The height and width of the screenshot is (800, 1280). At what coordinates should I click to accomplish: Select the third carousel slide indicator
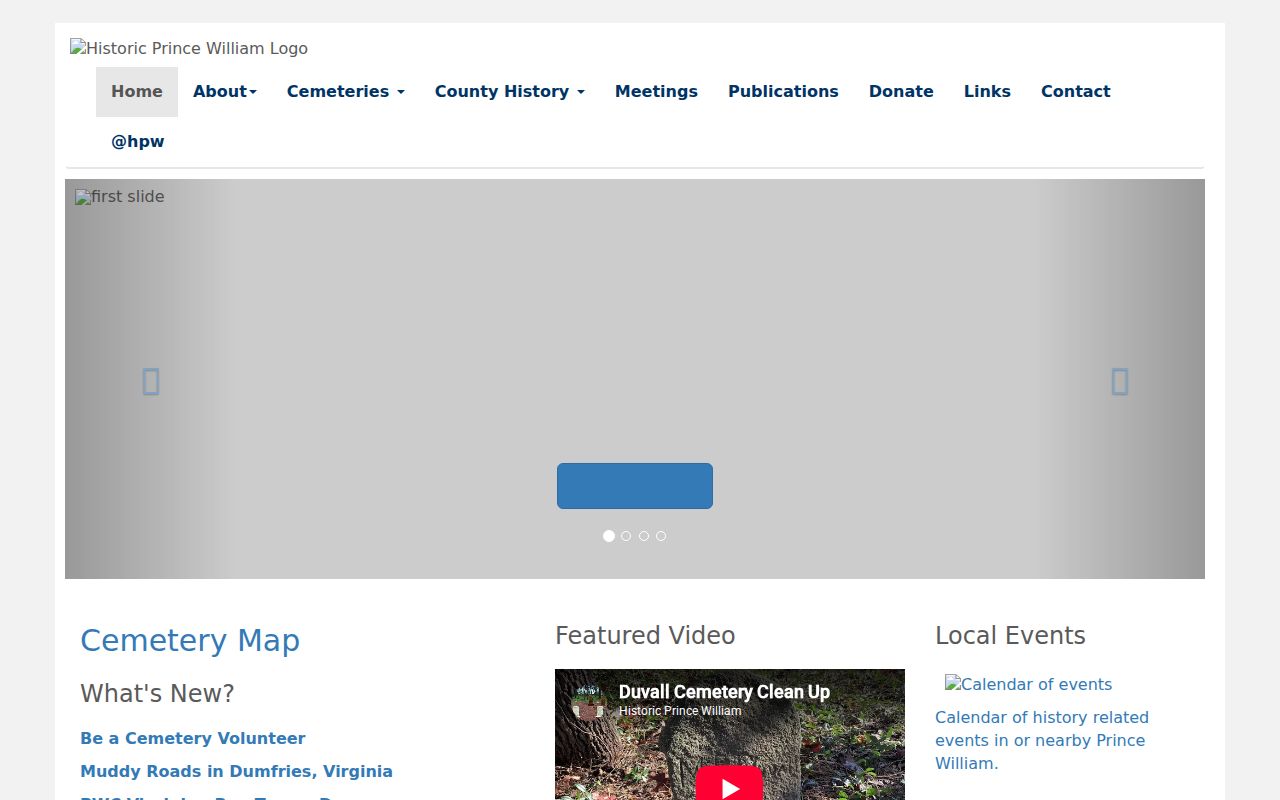coord(644,536)
